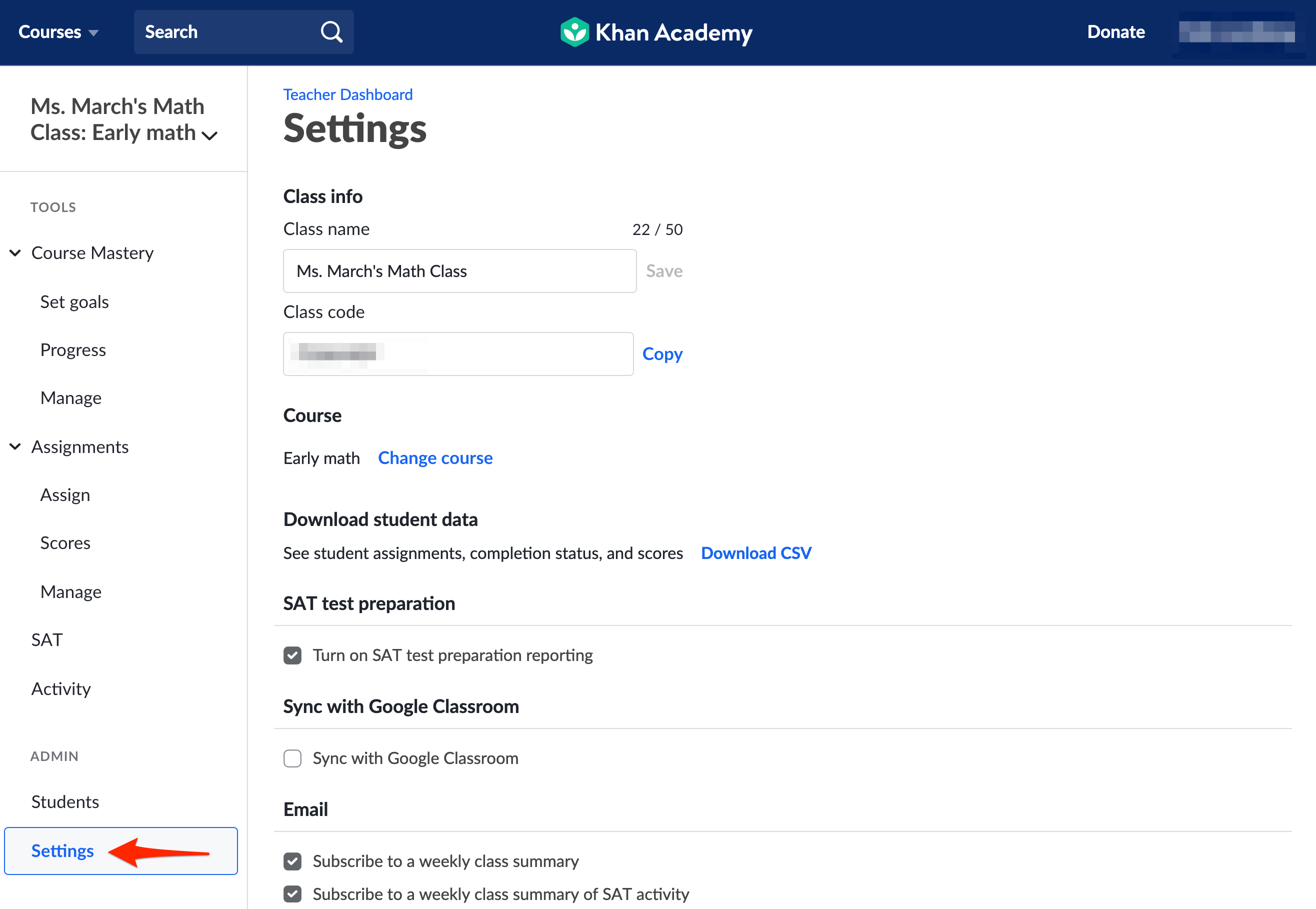Open Manage under Course Mastery
1316x909 pixels.
(70, 398)
